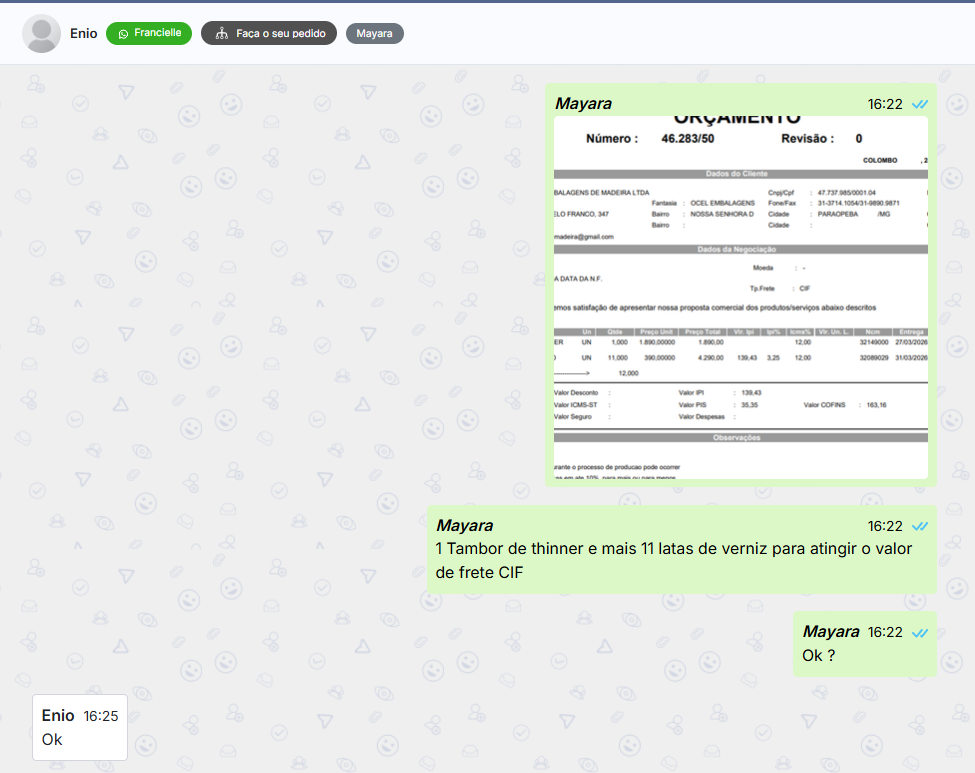Click the hierarchy icon beside Faça o seu pedido
This screenshot has width=975, height=773.
pyautogui.click(x=221, y=34)
